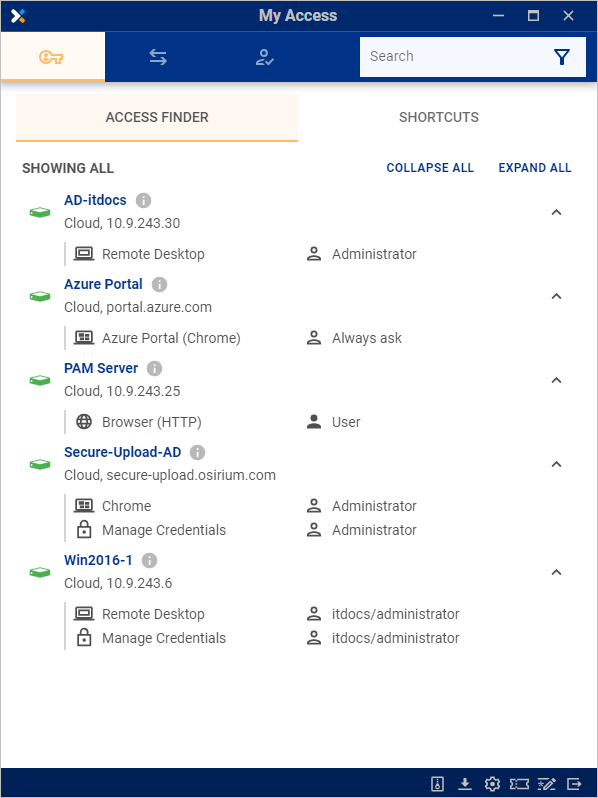This screenshot has height=798, width=598.
Task: Open the Secure-Upload-AD device link
Action: pyautogui.click(x=123, y=452)
